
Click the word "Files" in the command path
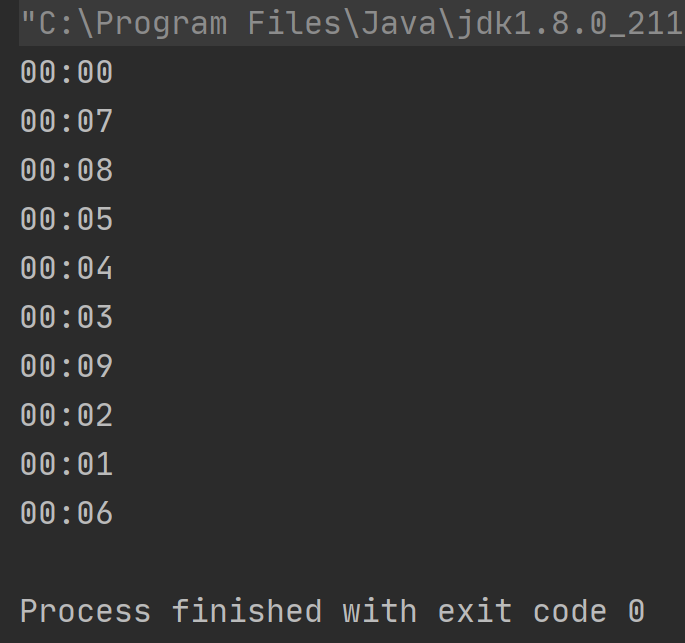294,24
